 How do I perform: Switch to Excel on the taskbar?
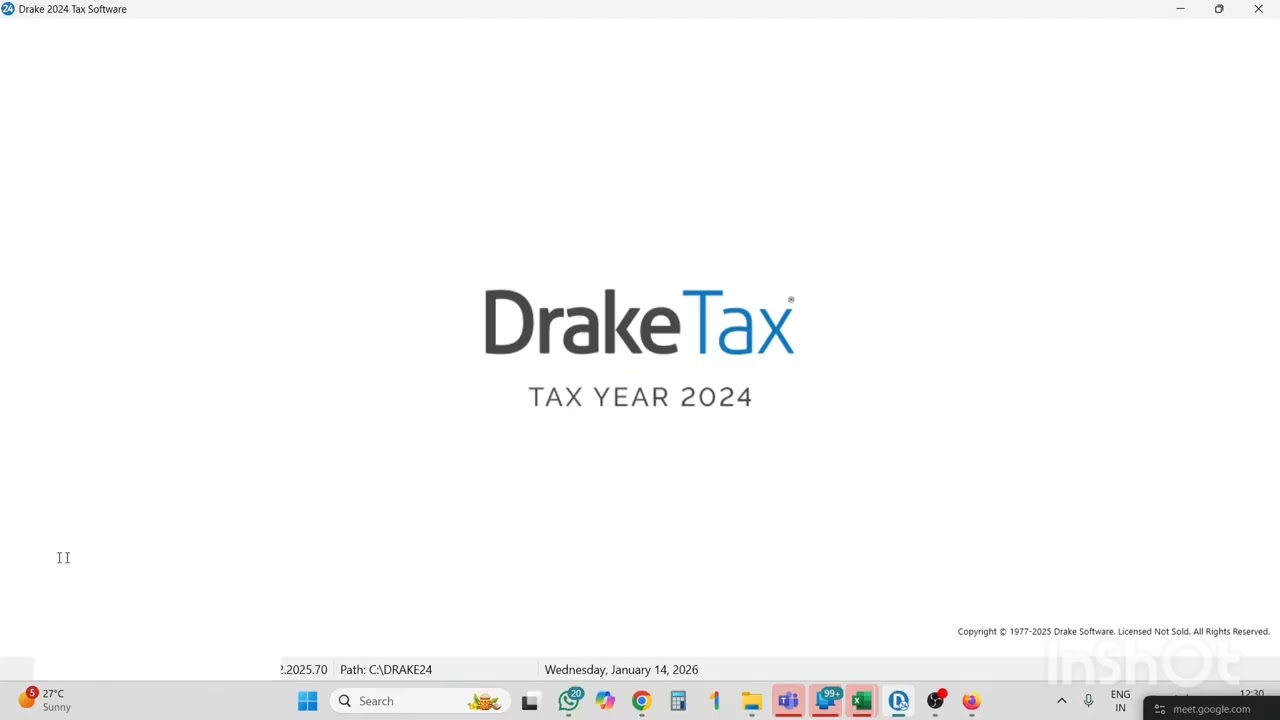861,701
